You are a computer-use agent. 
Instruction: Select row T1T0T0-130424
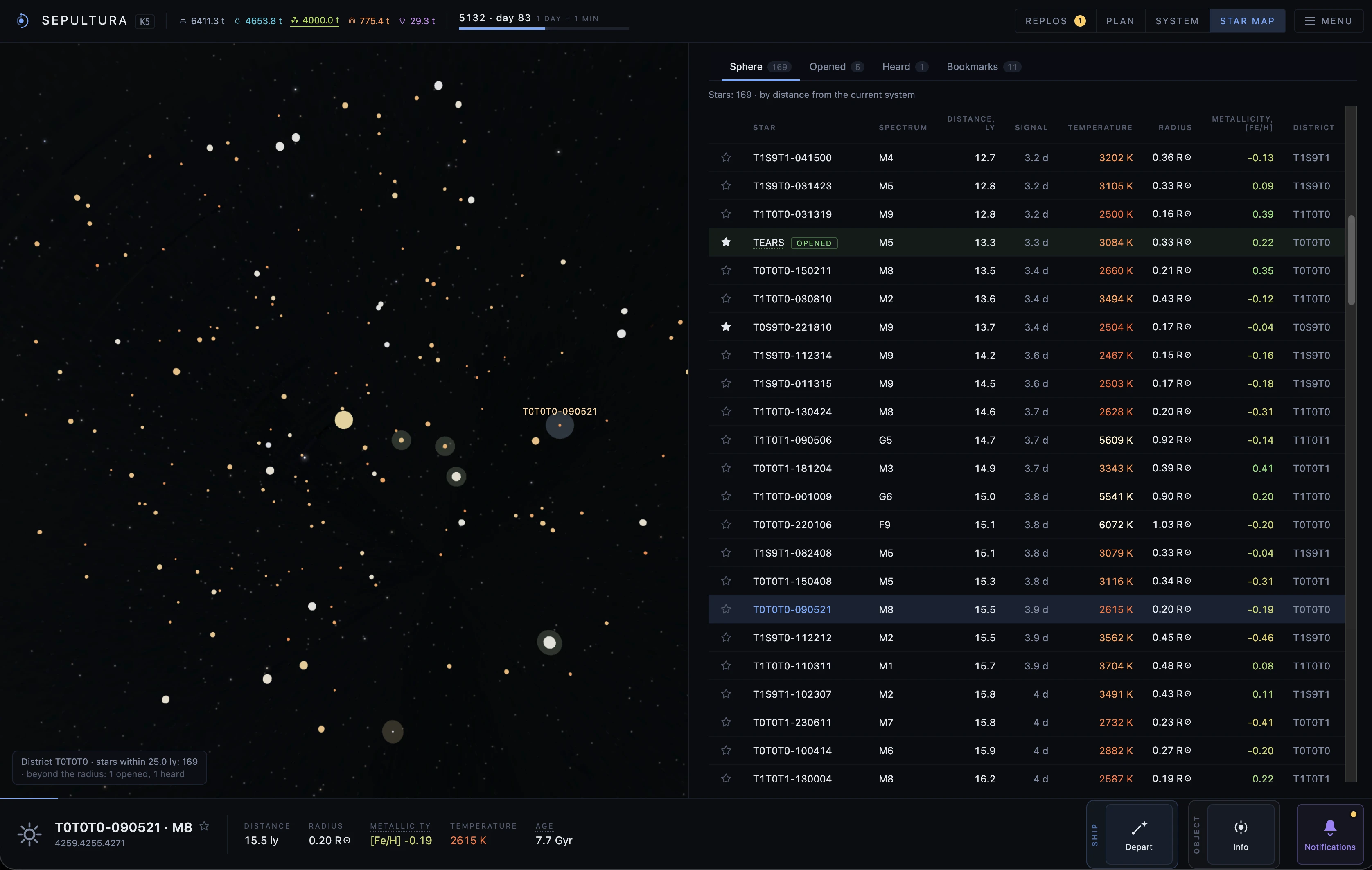coord(1026,411)
